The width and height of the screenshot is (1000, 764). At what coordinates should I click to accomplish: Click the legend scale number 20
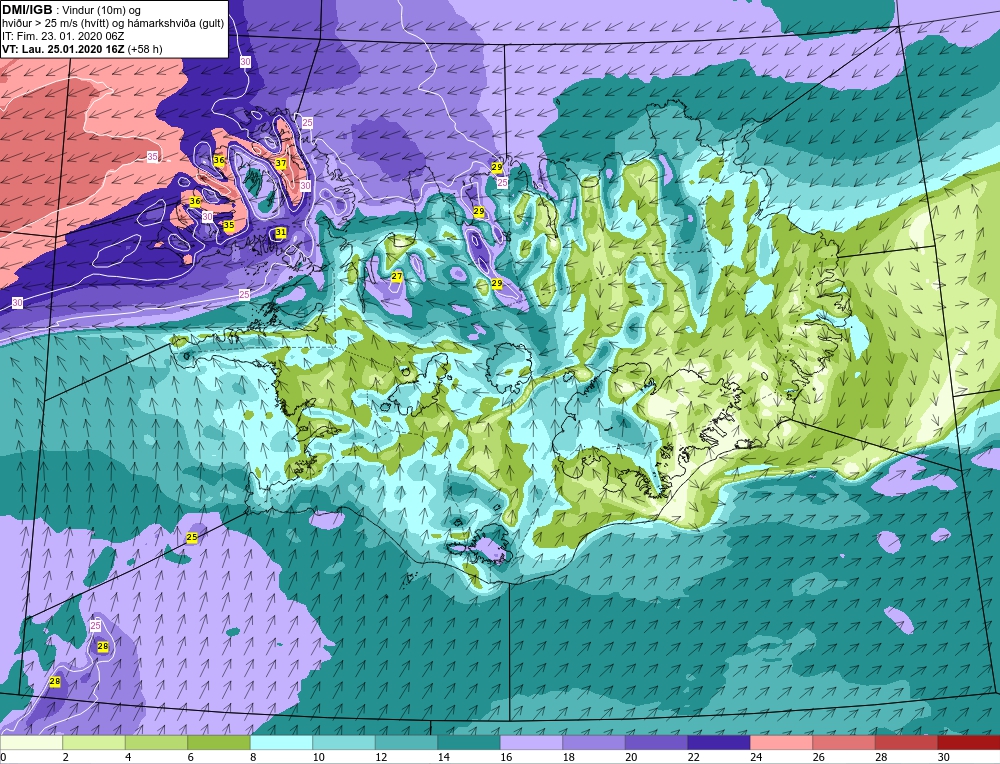tap(631, 757)
